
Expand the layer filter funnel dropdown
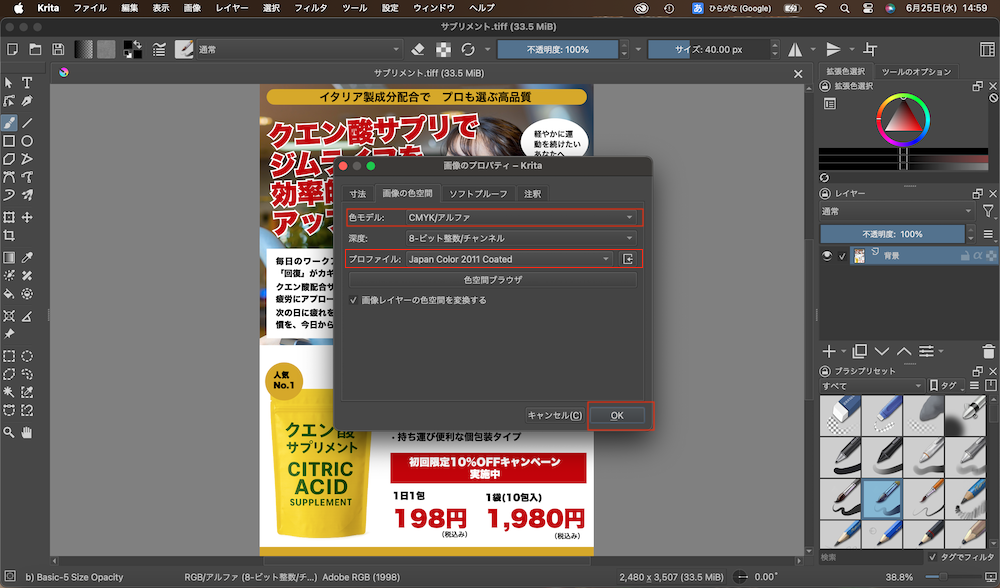click(x=988, y=211)
